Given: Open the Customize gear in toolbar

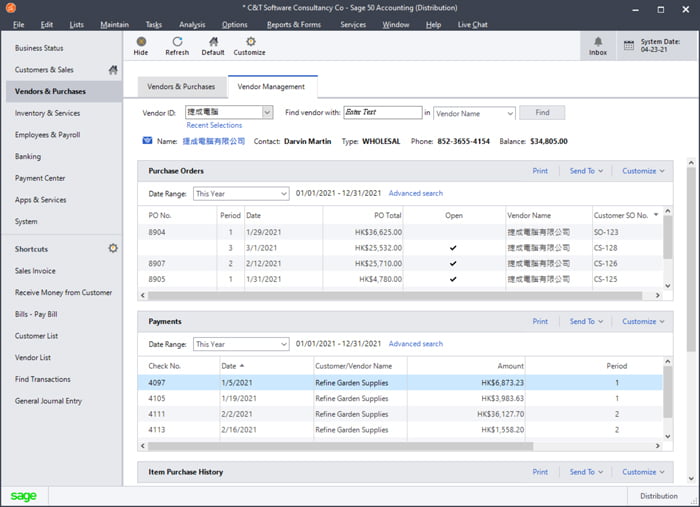Looking at the screenshot, I should 251,42.
